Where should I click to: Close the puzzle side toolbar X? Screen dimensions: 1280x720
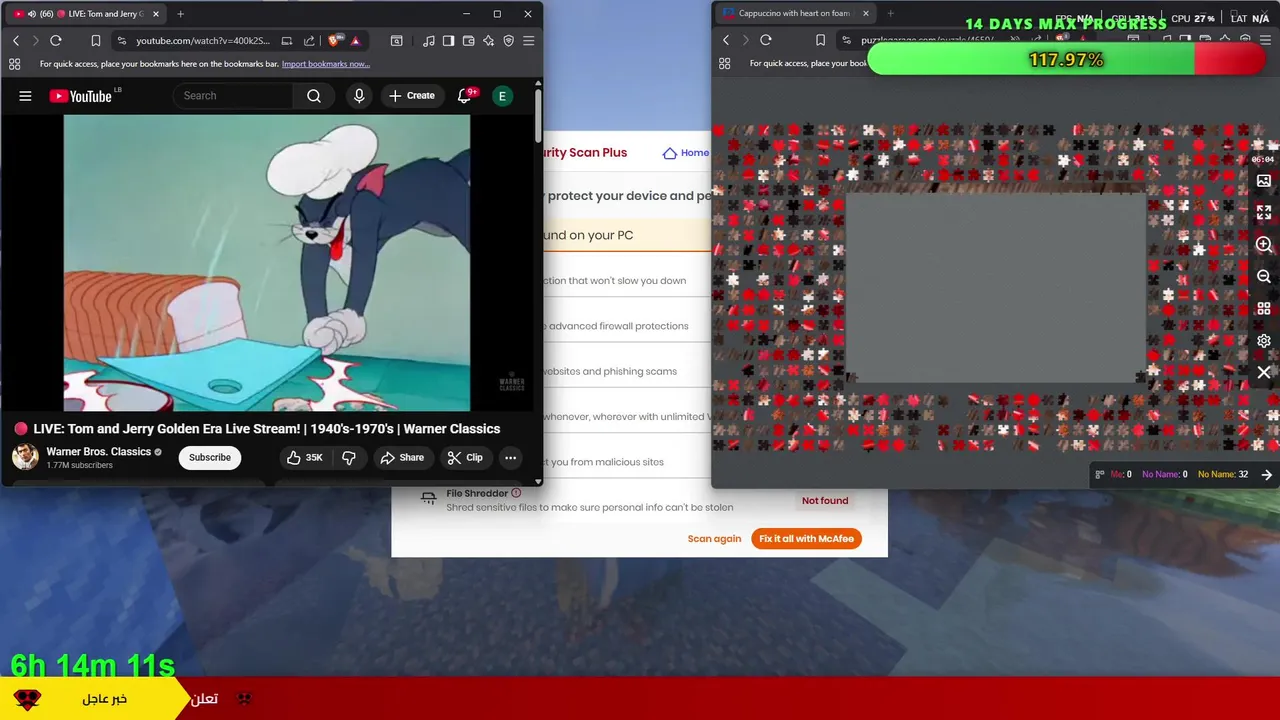1264,373
